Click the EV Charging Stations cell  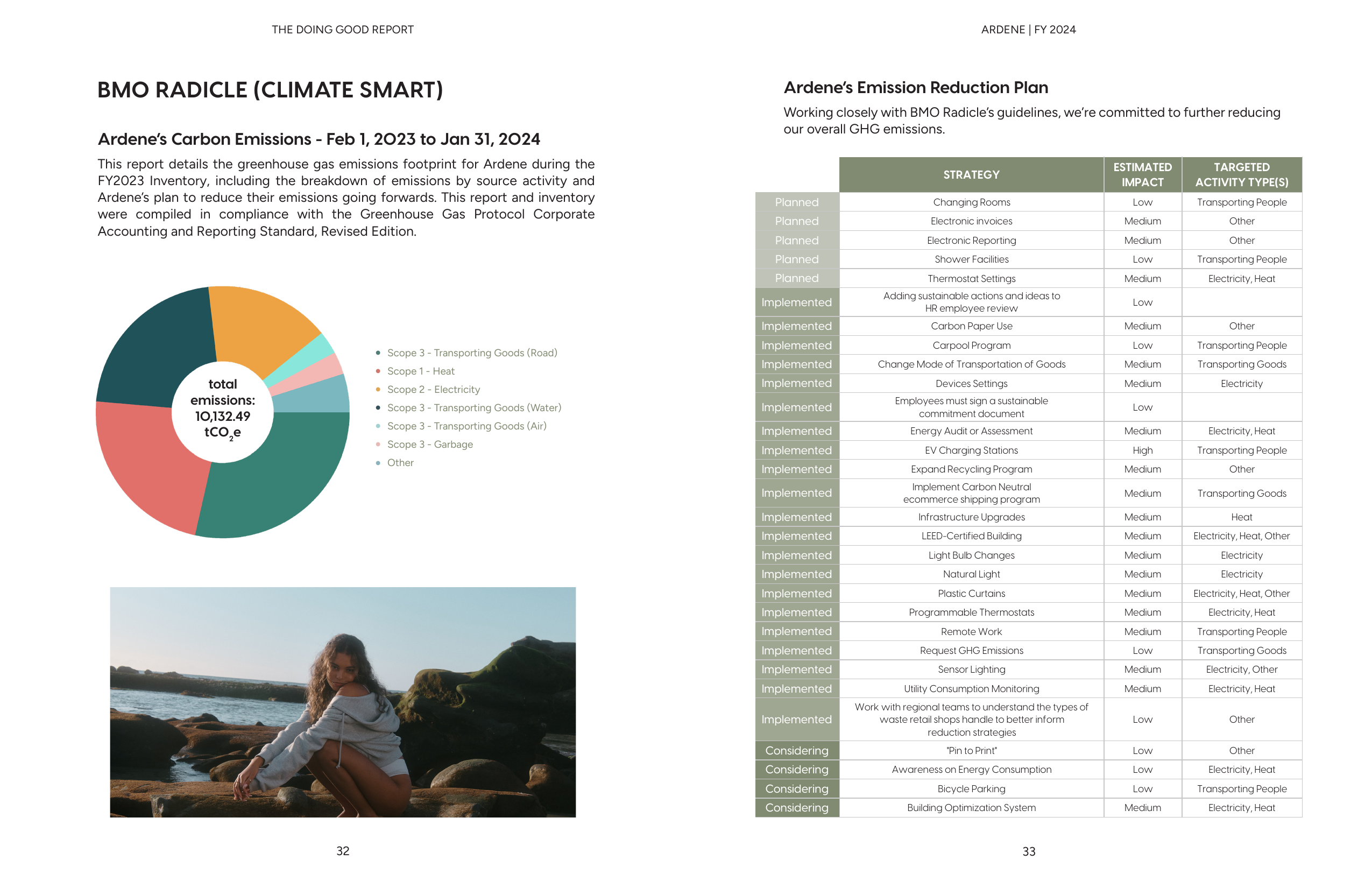pyautogui.click(x=971, y=450)
